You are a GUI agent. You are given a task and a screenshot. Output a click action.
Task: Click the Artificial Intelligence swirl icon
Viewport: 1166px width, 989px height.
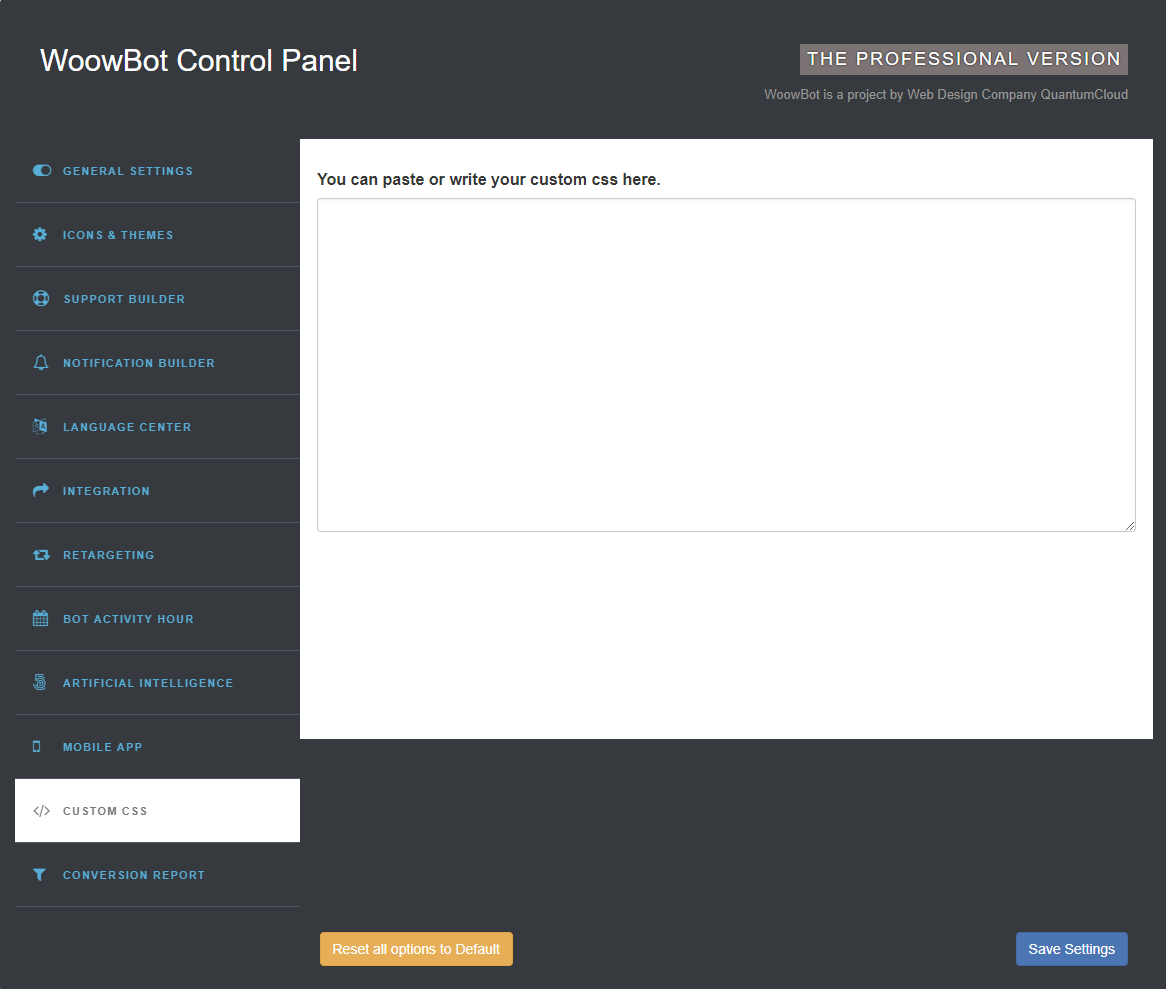(40, 682)
